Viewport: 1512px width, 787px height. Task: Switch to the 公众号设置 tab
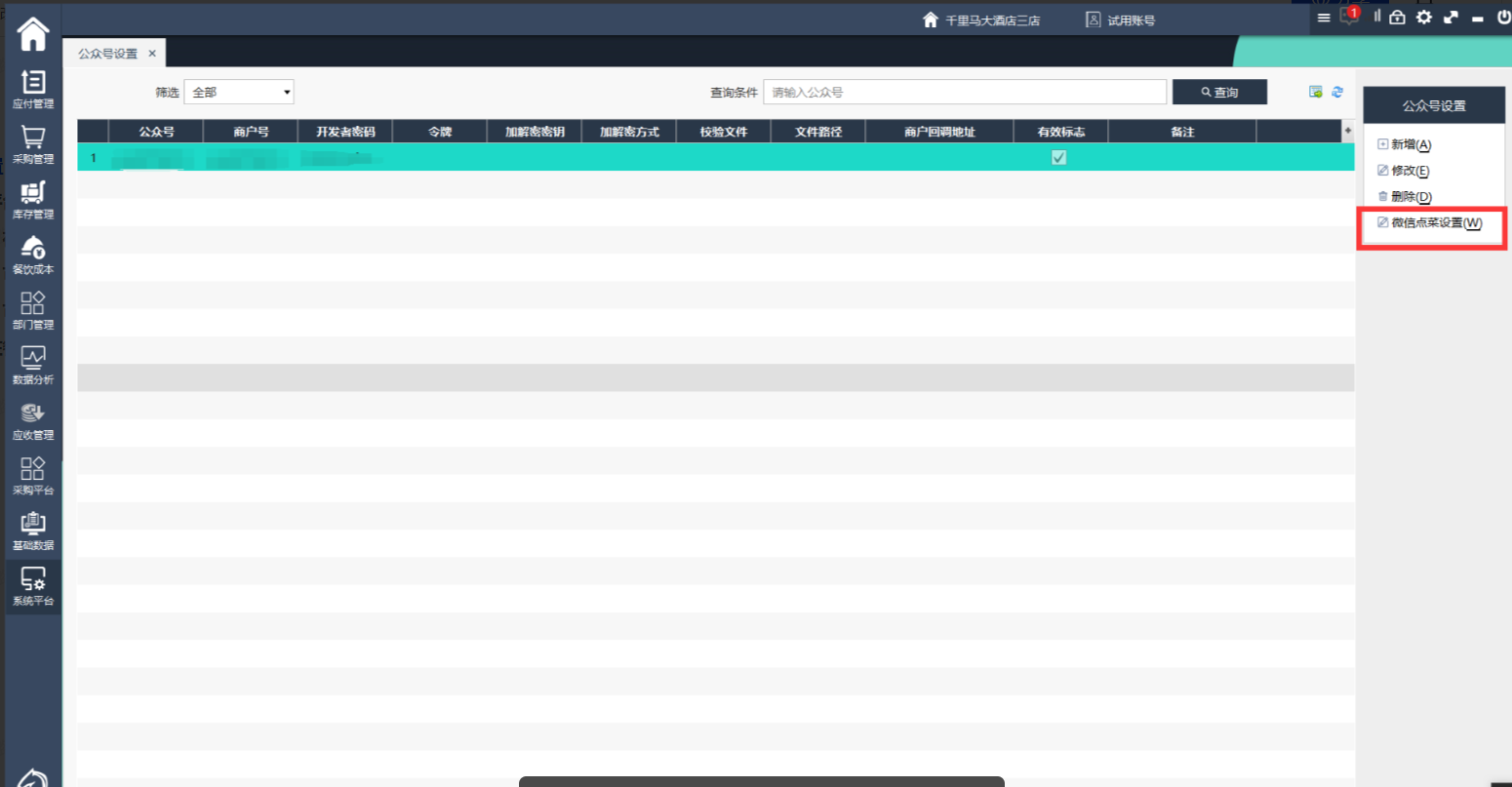pyautogui.click(x=107, y=54)
